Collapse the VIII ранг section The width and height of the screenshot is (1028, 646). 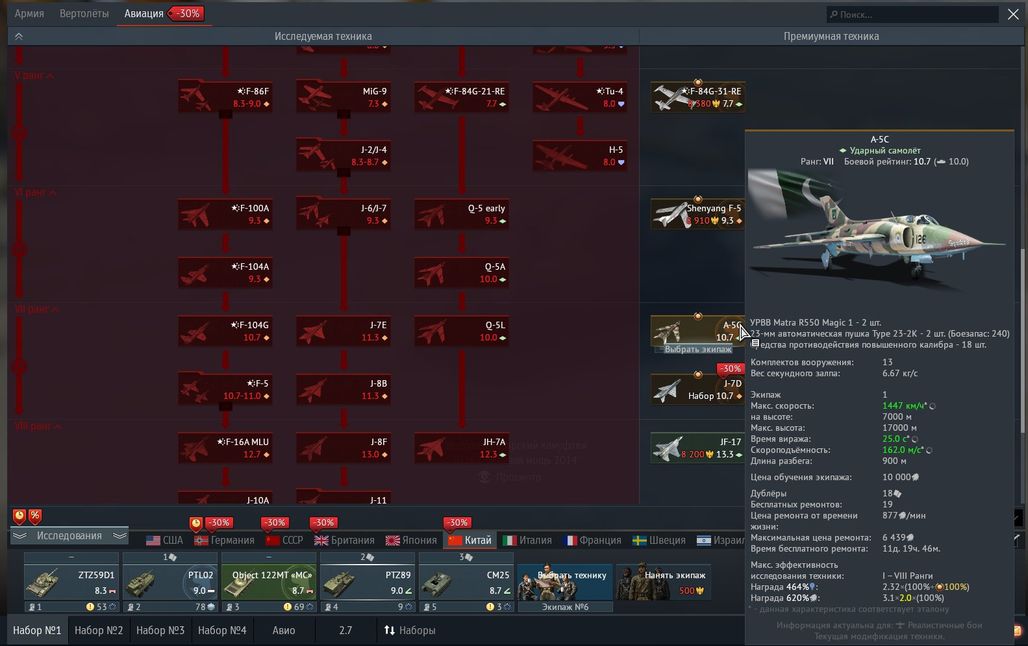pyautogui.click(x=37, y=426)
